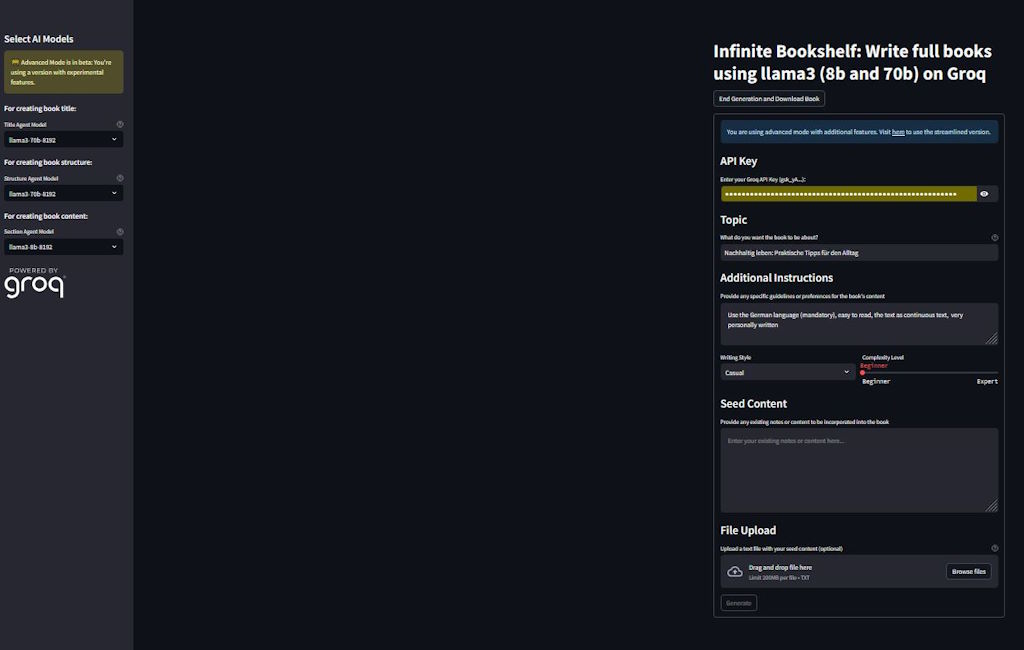Viewport: 1024px width, 650px height.
Task: Click the Advanced Mode beta warning box
Action: [x=63, y=72]
